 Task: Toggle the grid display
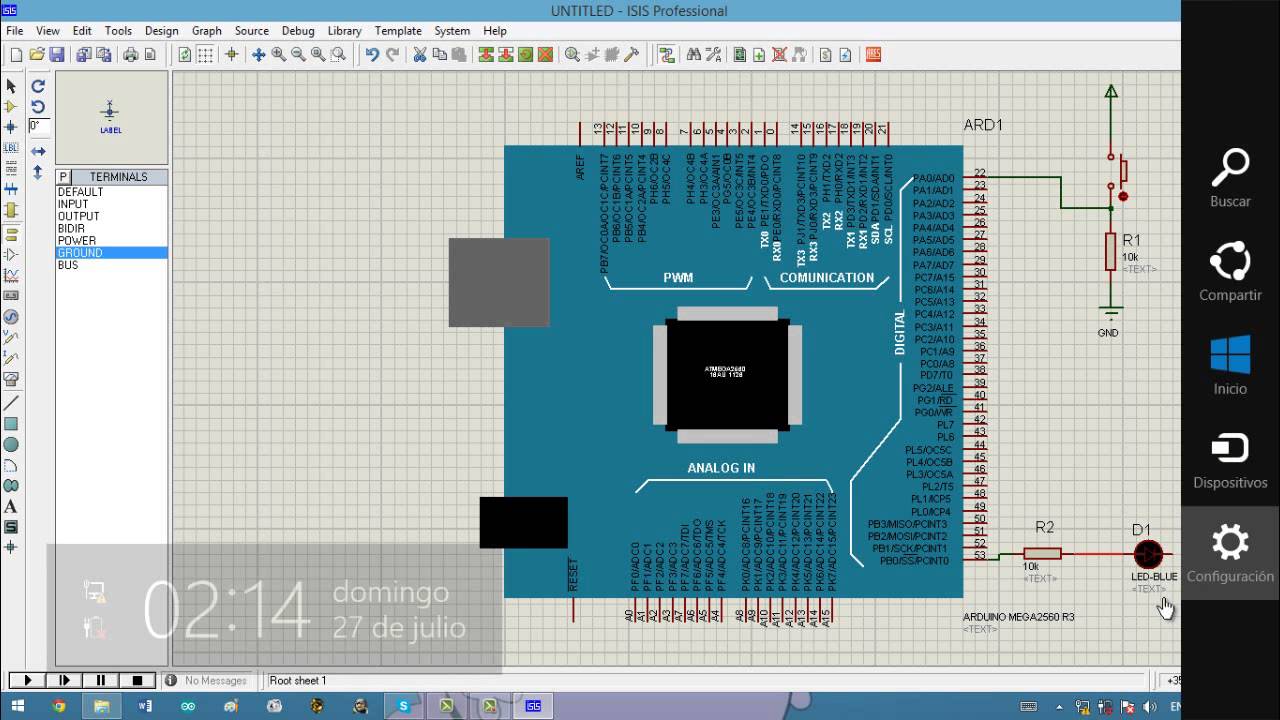click(204, 55)
